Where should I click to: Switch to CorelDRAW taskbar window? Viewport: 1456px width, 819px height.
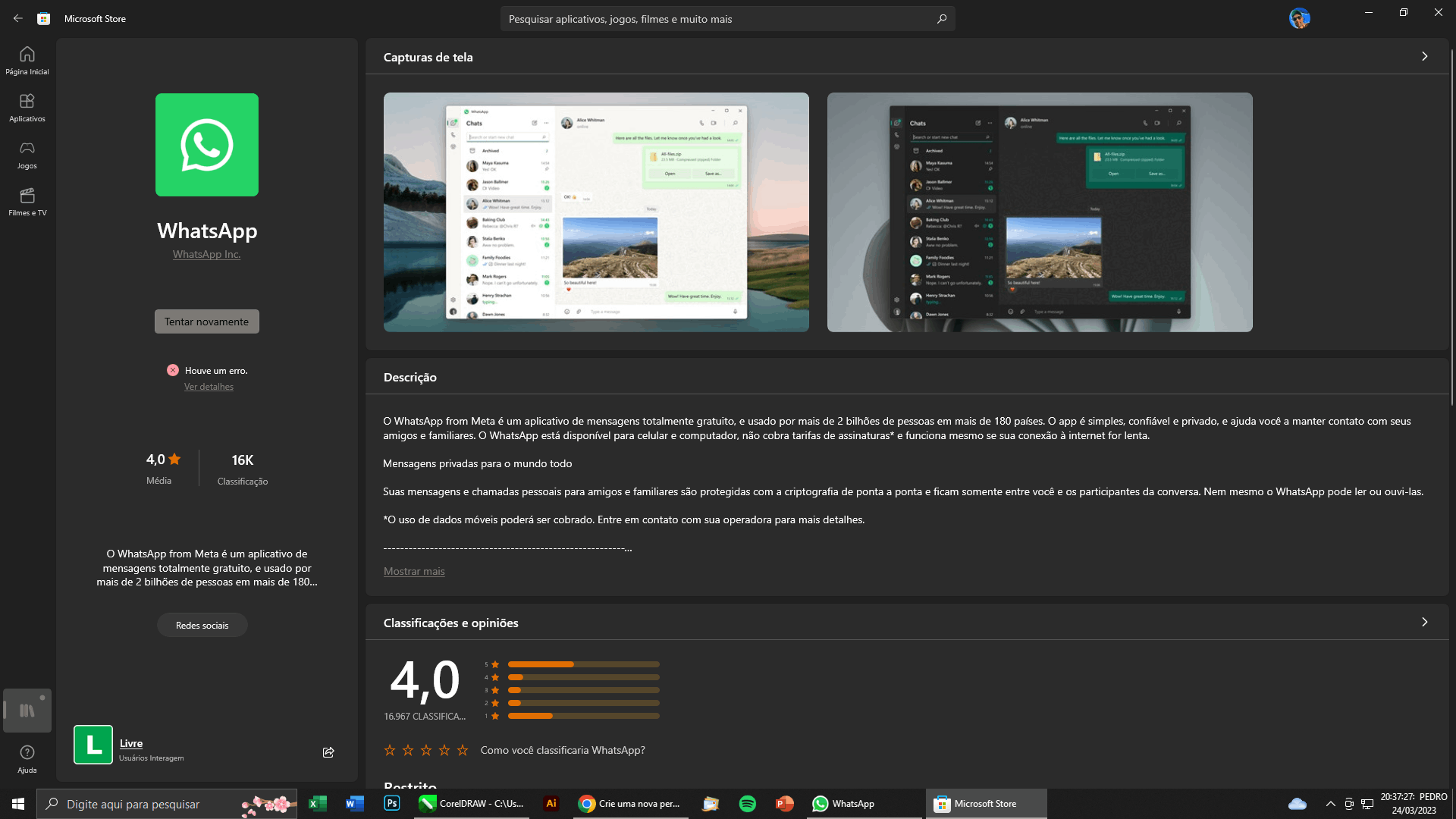click(471, 804)
